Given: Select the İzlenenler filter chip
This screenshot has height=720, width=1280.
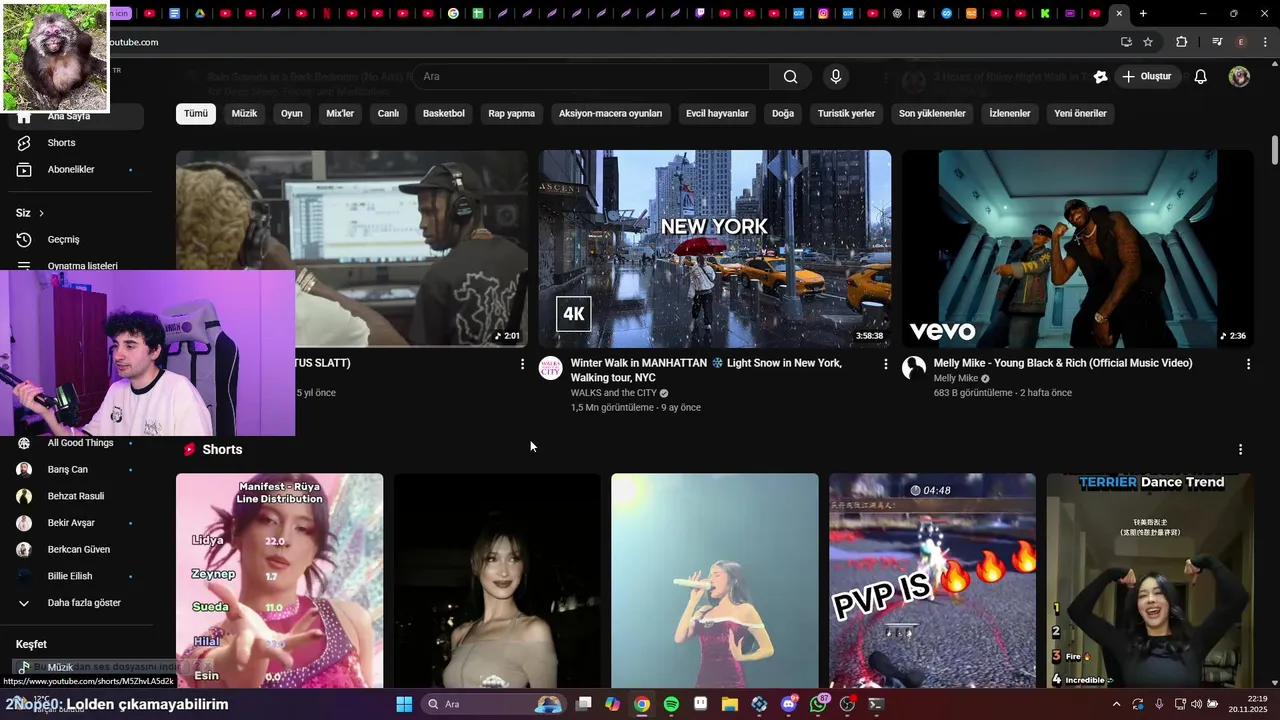Looking at the screenshot, I should click(x=1010, y=114).
